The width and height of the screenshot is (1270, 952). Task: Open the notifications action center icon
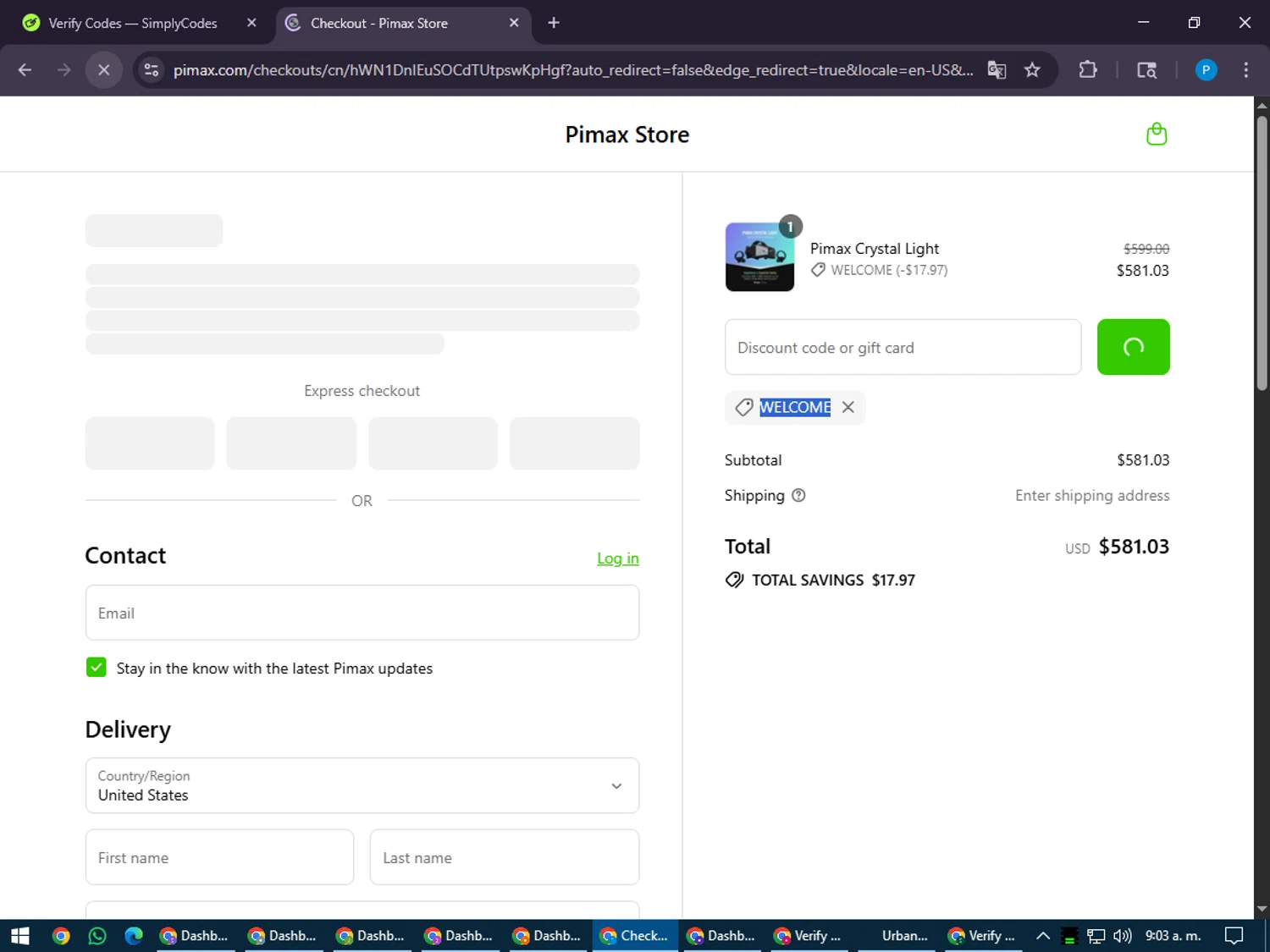tap(1234, 936)
